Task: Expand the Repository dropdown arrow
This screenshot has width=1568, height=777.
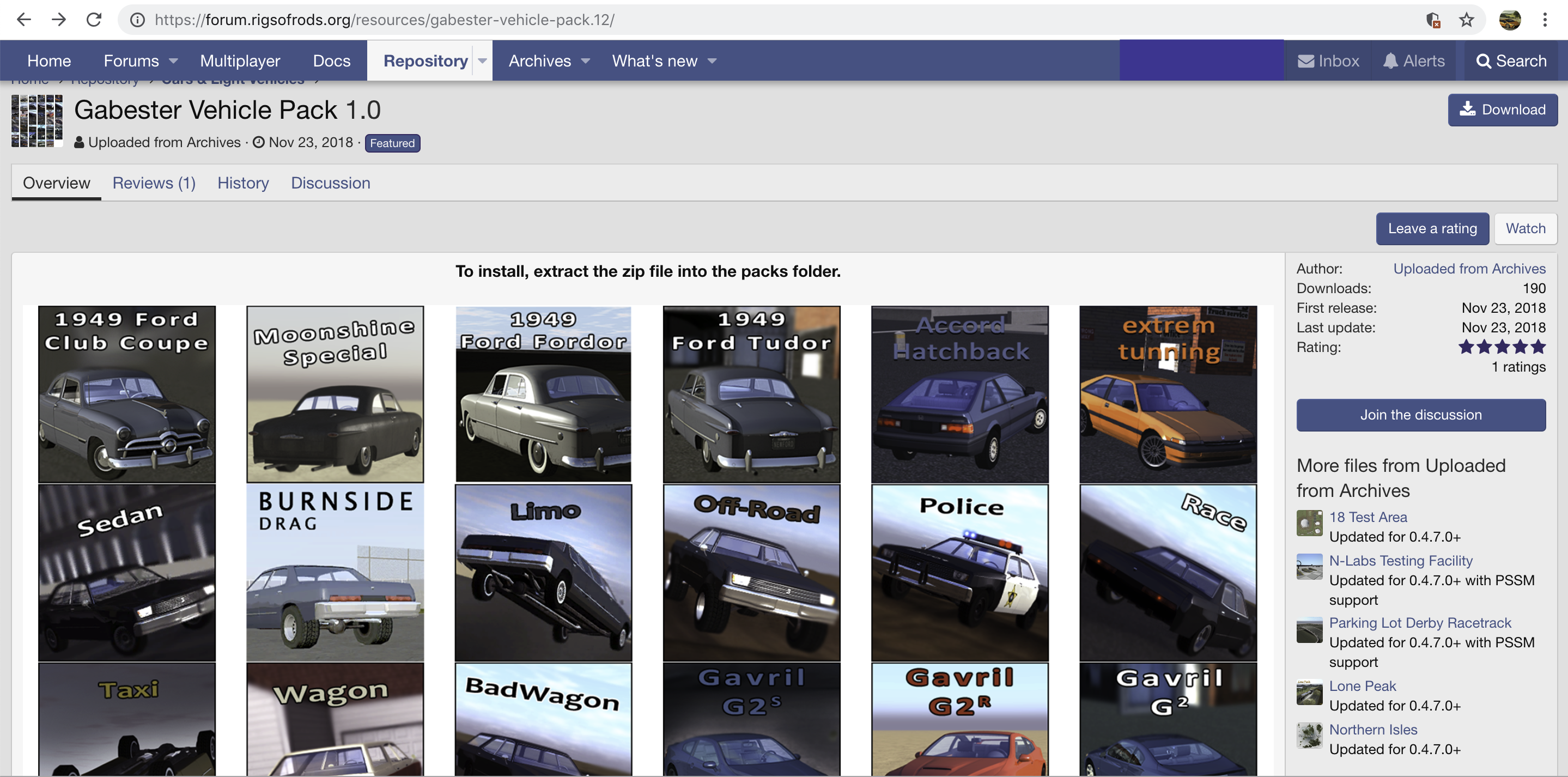Action: (482, 61)
